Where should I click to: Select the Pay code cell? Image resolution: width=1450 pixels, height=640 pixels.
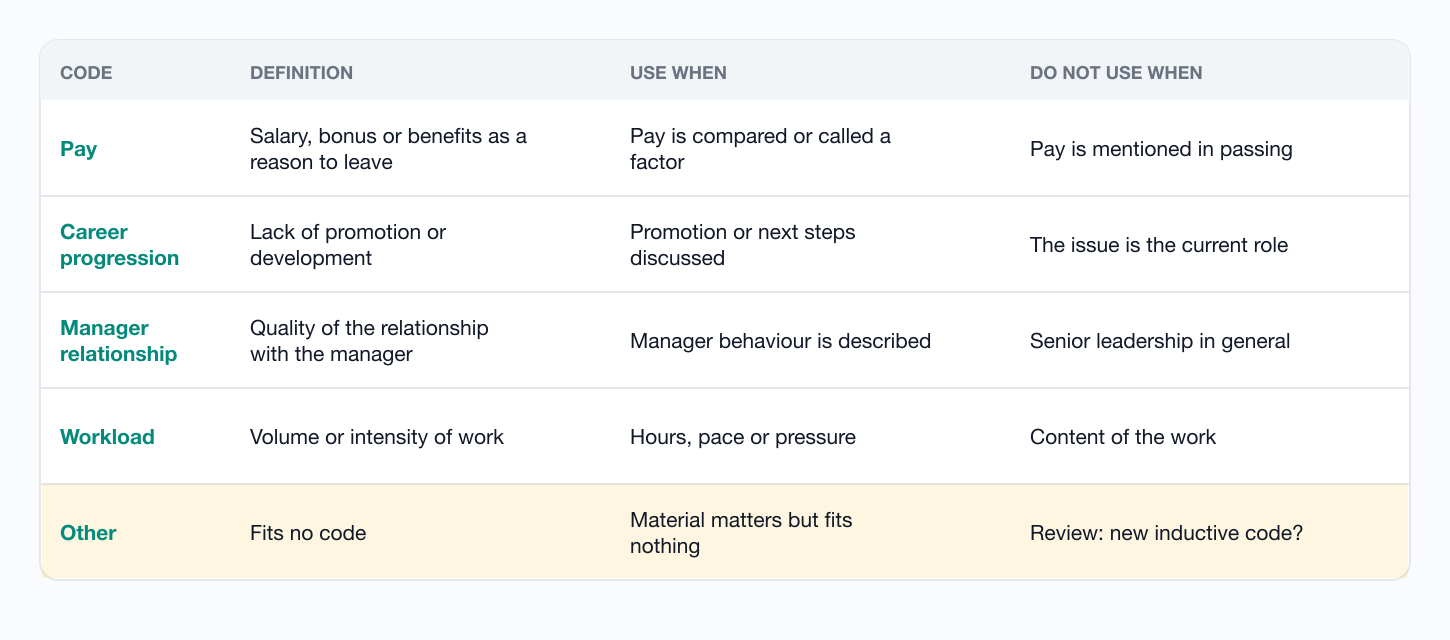click(78, 149)
